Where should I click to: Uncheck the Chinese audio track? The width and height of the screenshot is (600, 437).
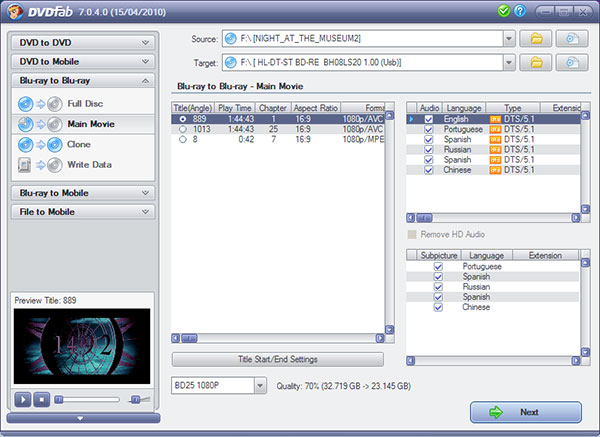pyautogui.click(x=429, y=170)
